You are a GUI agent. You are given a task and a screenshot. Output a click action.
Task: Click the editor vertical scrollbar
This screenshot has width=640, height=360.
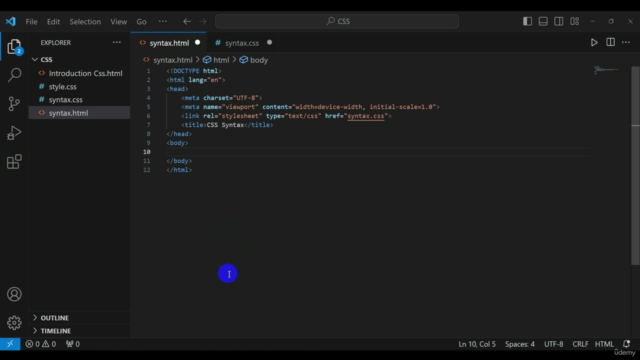[635, 165]
